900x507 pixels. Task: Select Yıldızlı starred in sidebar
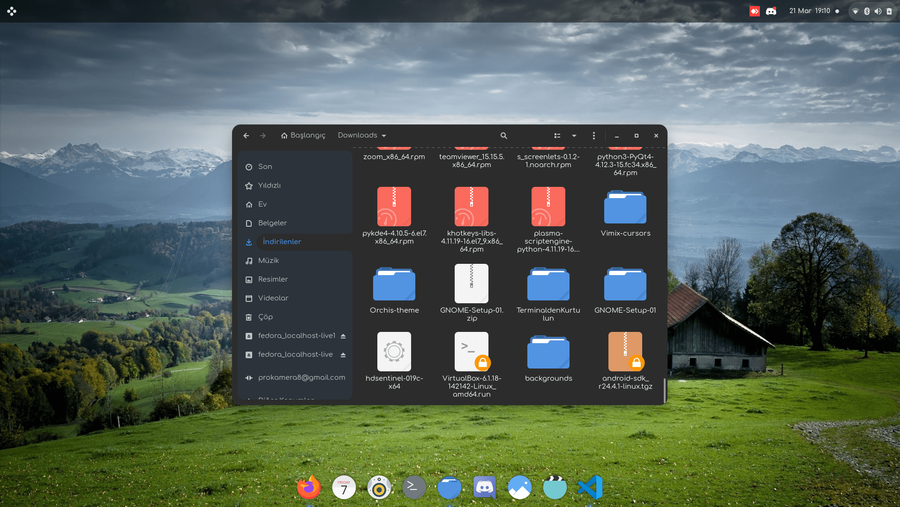[x=296, y=185]
